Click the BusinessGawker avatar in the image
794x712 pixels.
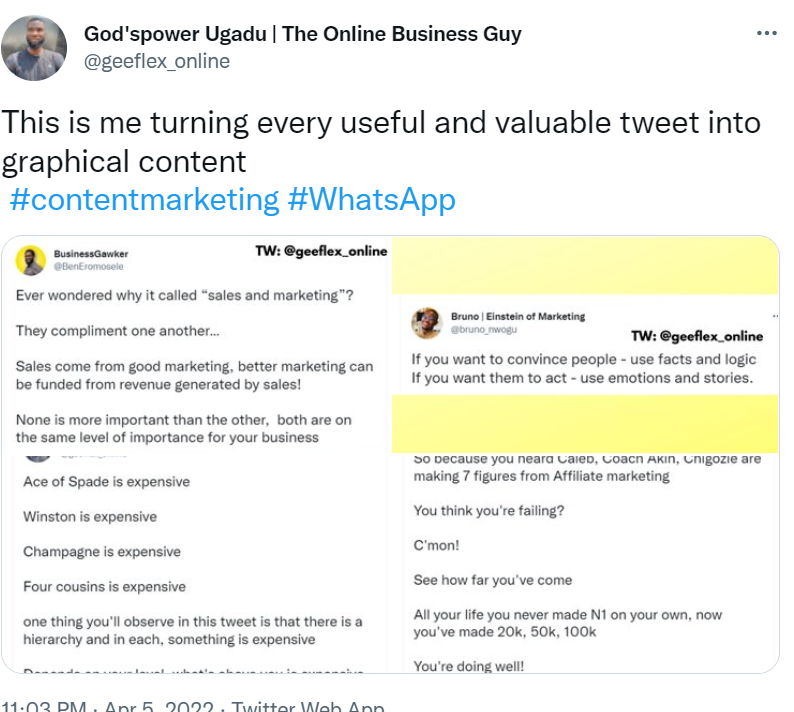[32, 259]
